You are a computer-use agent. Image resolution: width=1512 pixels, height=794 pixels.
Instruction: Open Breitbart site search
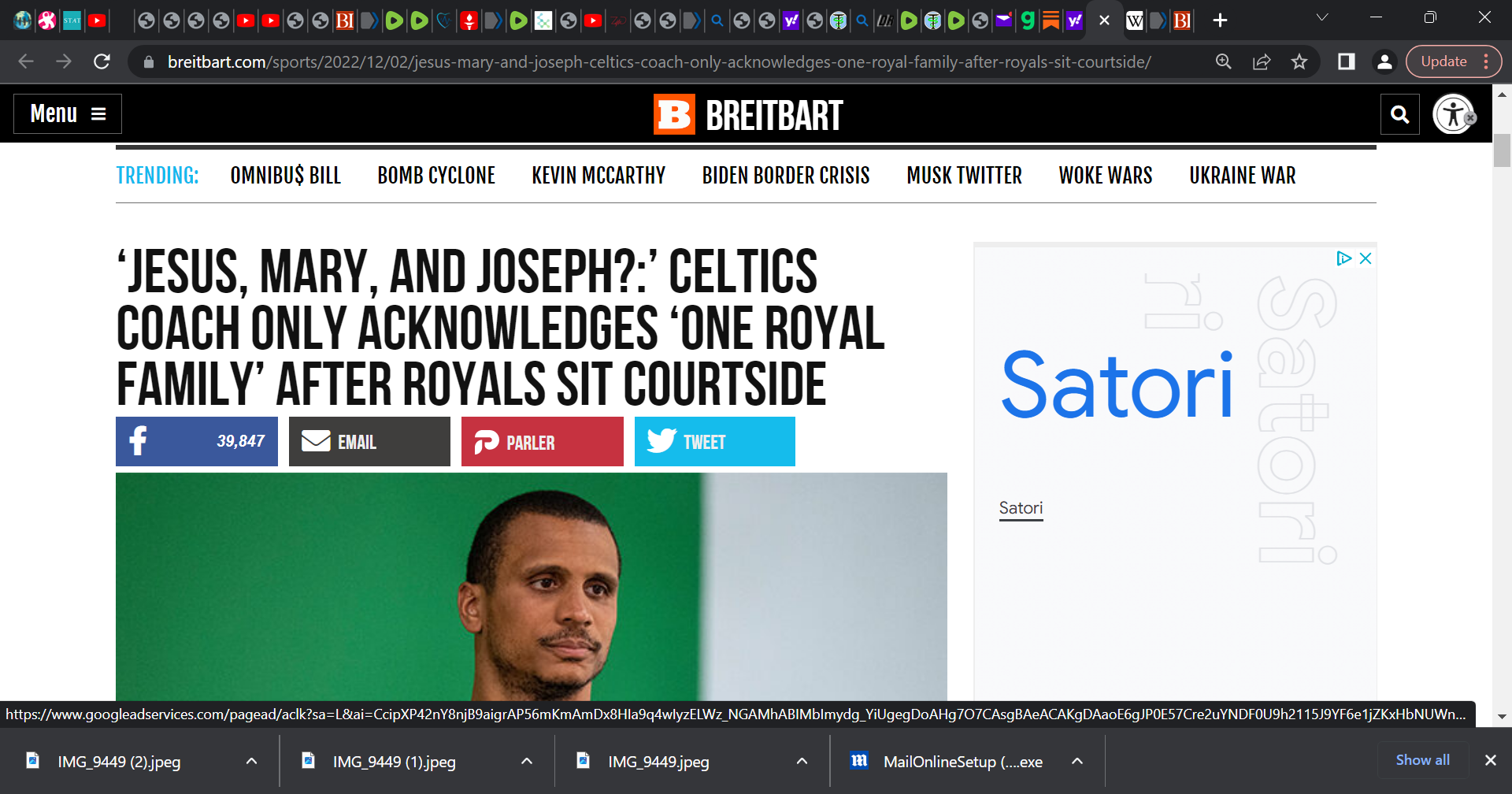pyautogui.click(x=1400, y=114)
